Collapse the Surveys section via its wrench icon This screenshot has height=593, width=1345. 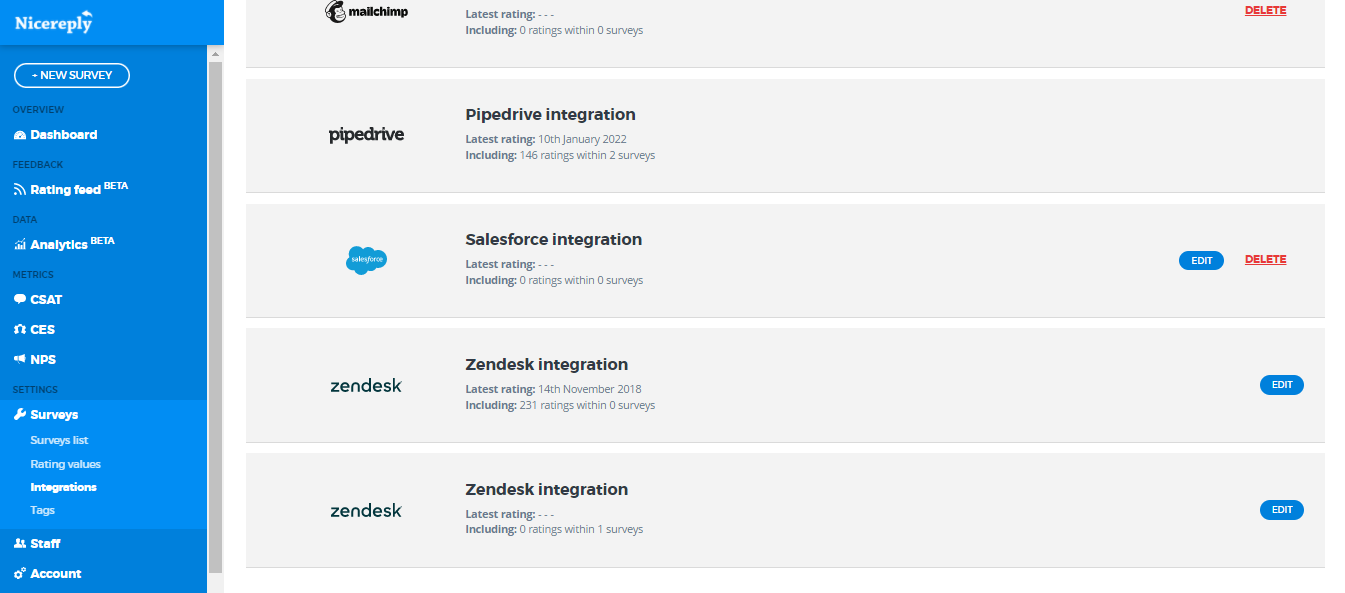click(20, 414)
